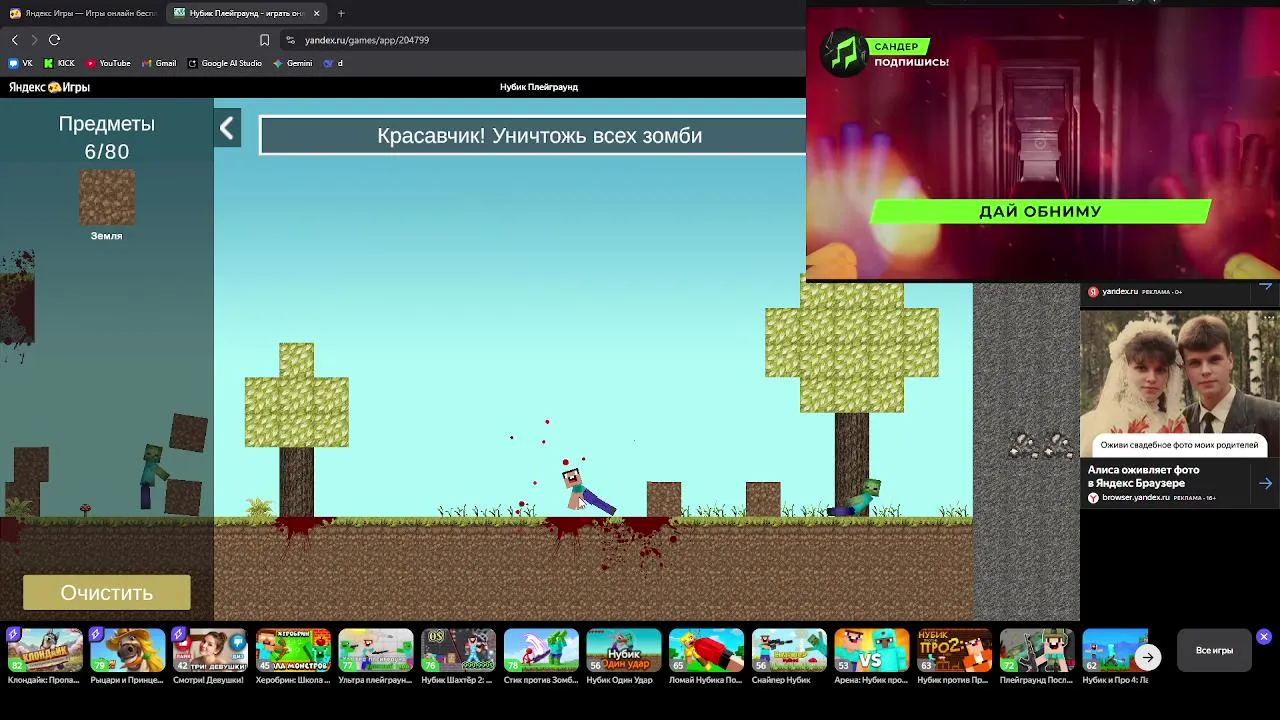The image size is (1280, 720).
Task: Open the Google AI Studio bookmark
Action: pos(225,63)
